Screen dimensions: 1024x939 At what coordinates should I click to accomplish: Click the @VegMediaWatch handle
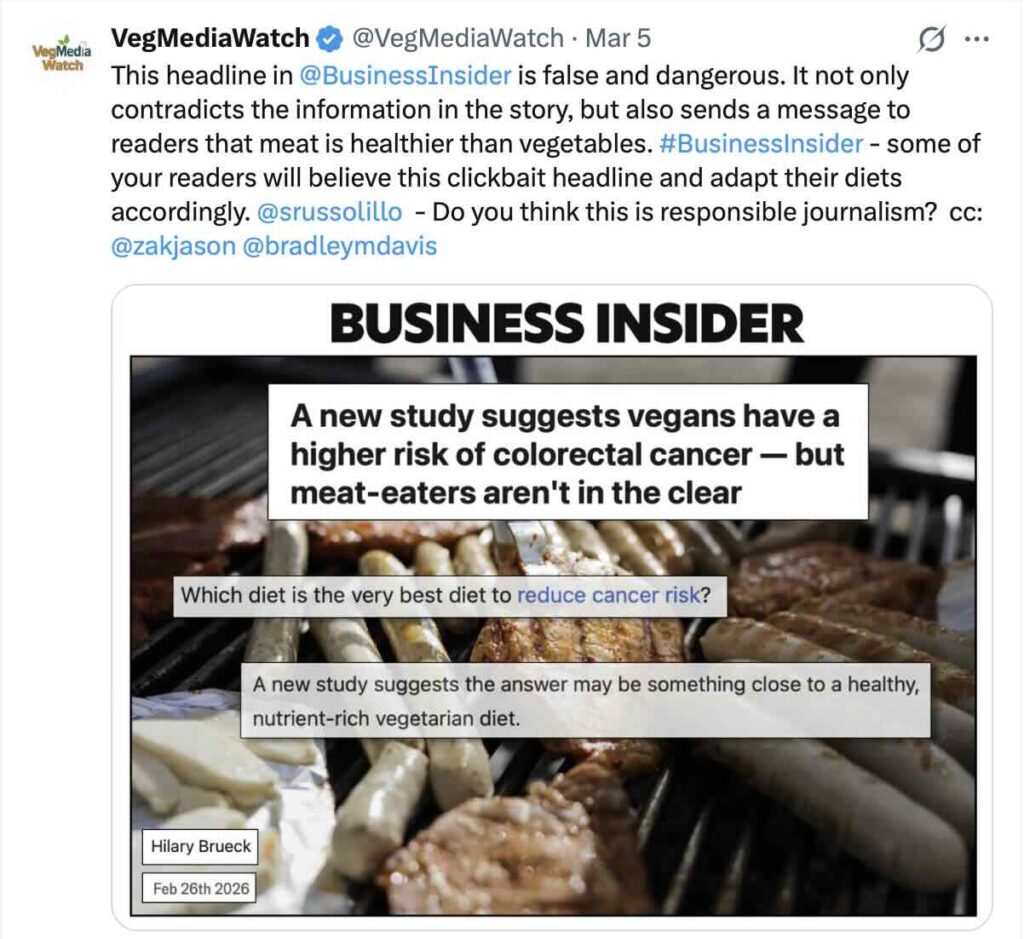[458, 39]
